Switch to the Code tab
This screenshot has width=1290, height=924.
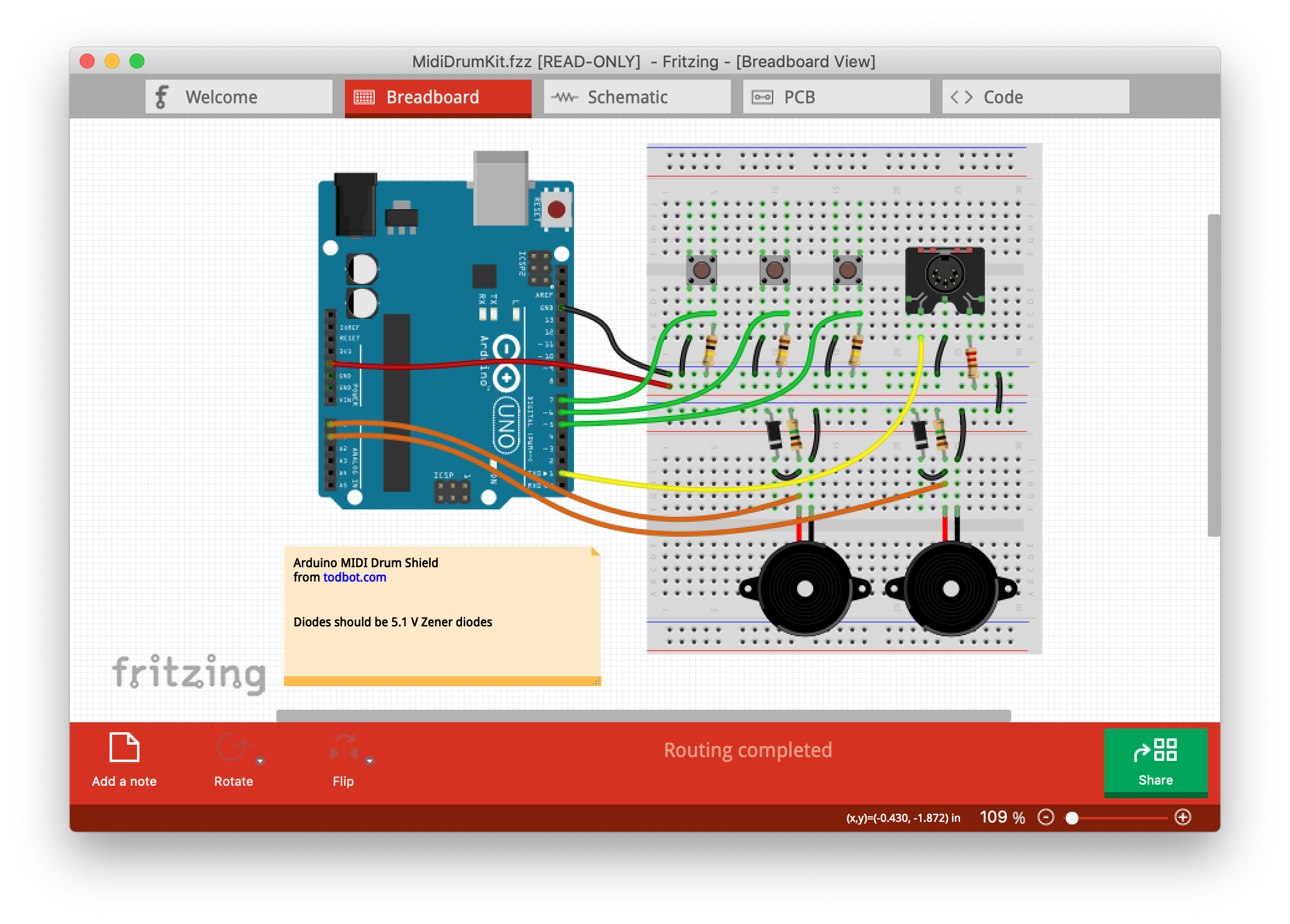1036,97
